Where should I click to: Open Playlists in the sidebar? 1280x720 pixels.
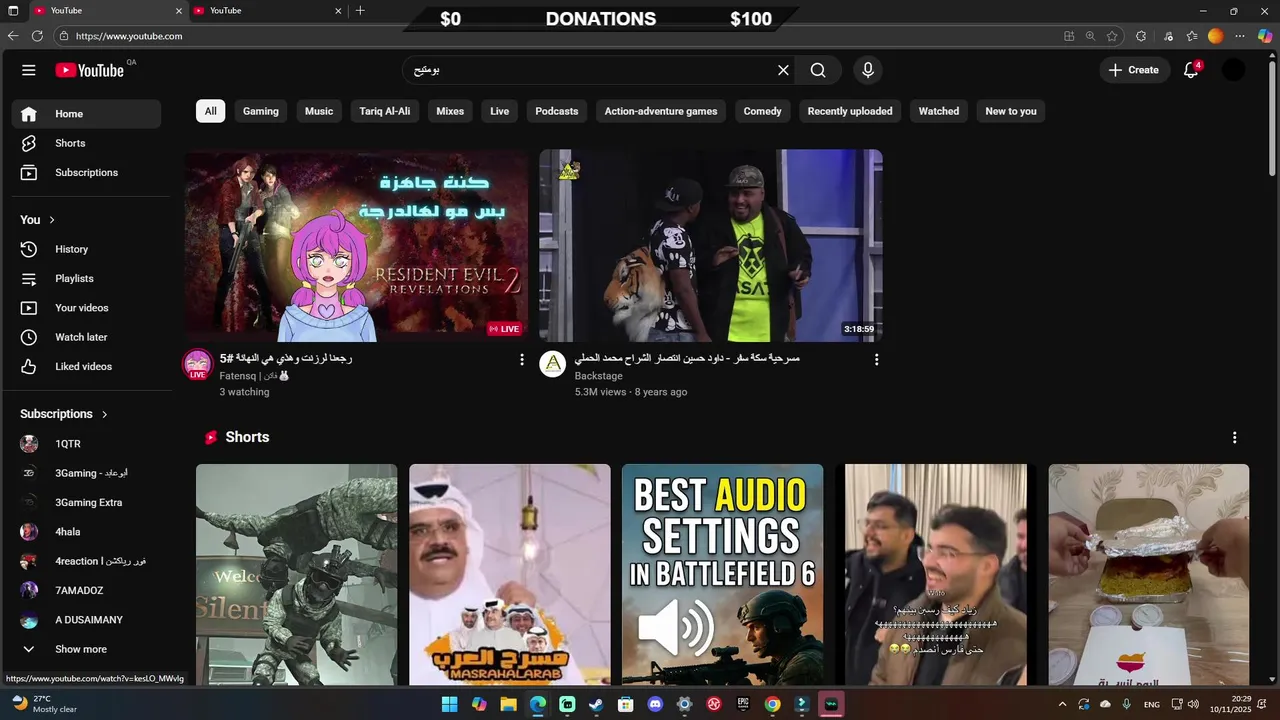[x=86, y=278]
